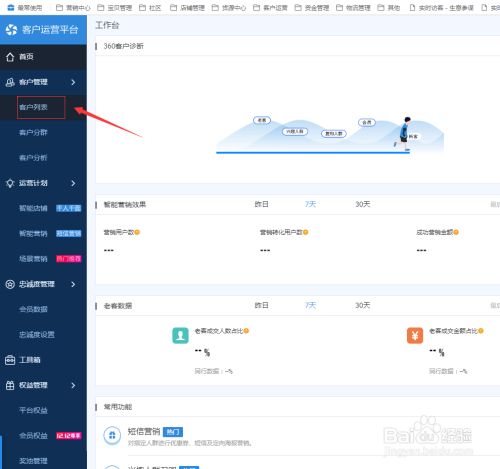Open the 其他 bookmark folder

coord(389,7)
